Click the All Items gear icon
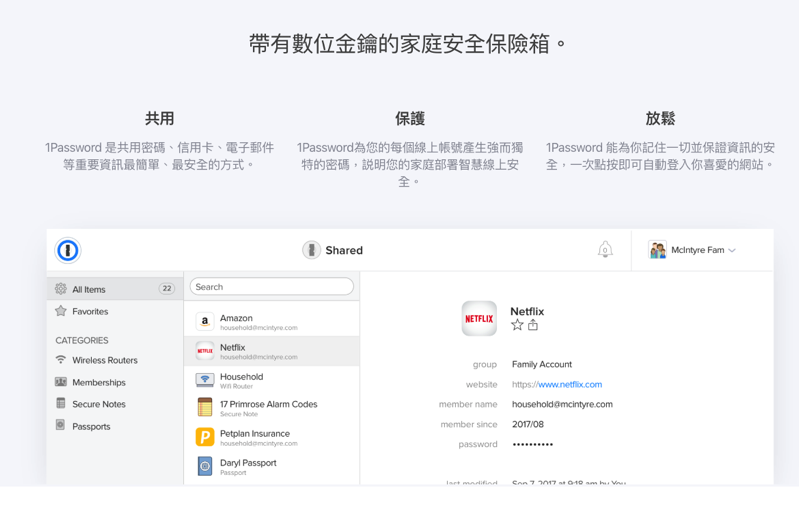Viewport: 799px width, 514px height. [x=61, y=289]
